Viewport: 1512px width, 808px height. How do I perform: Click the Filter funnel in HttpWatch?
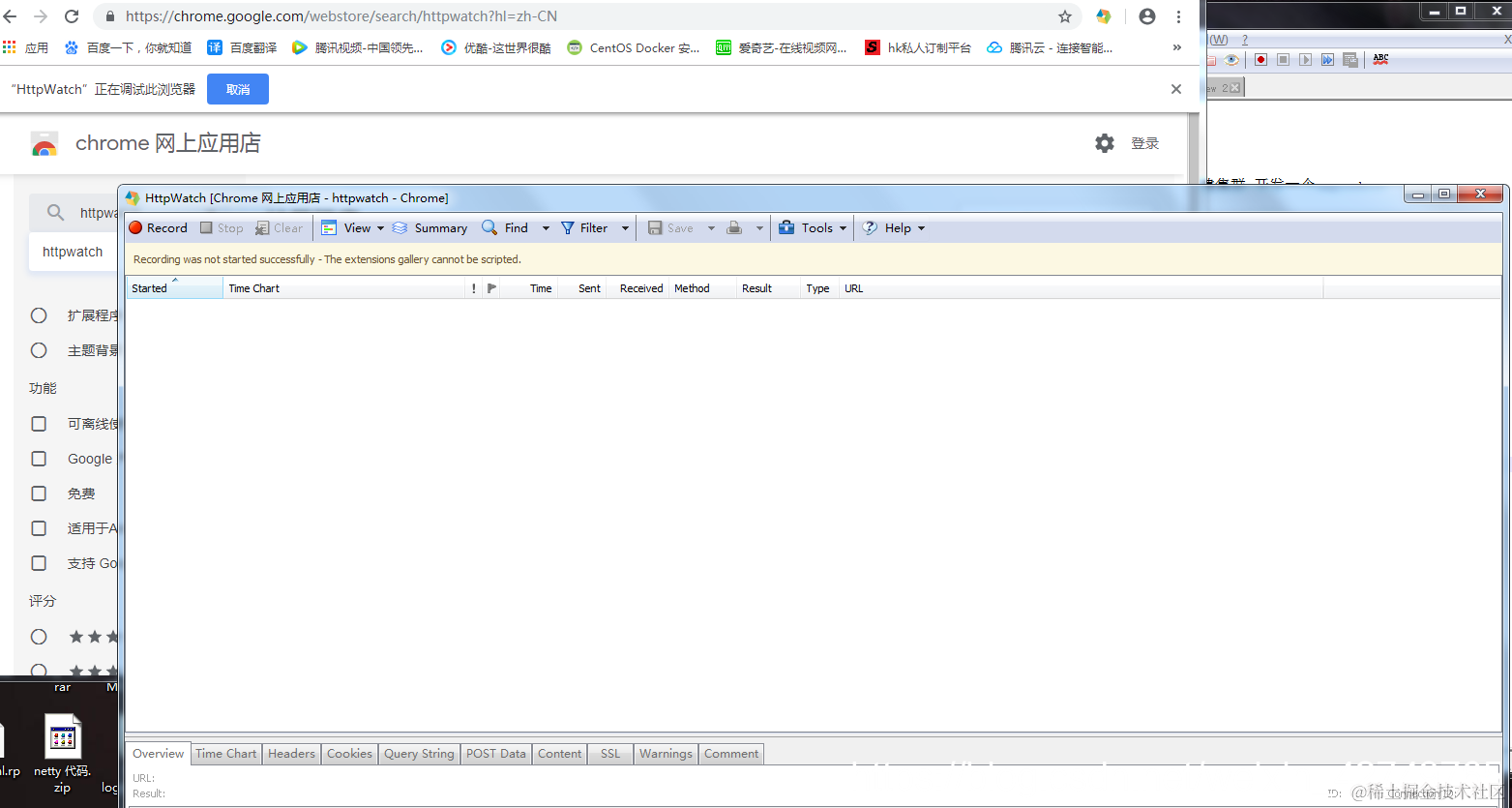click(568, 228)
